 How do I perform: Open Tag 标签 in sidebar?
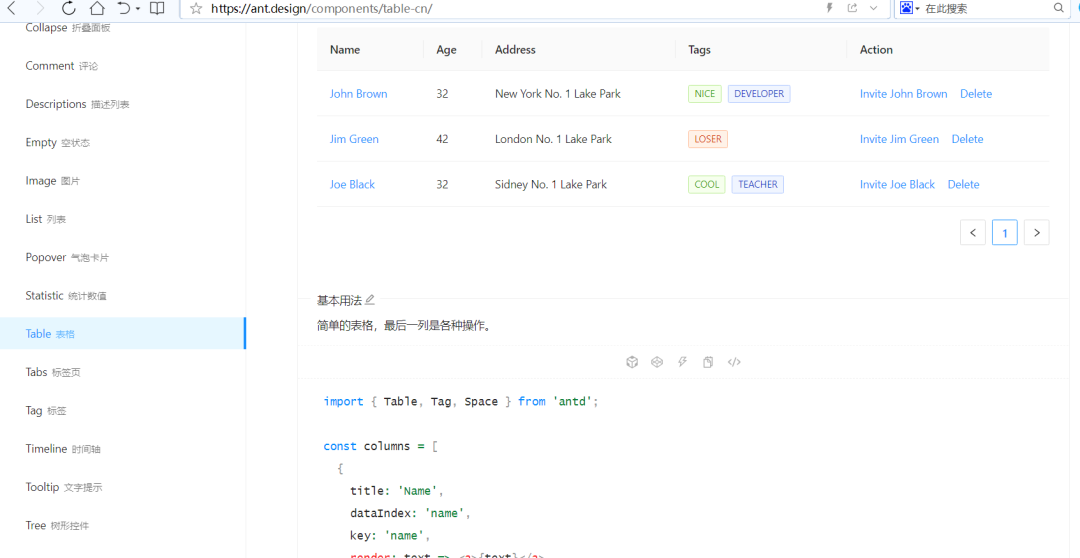[45, 411]
